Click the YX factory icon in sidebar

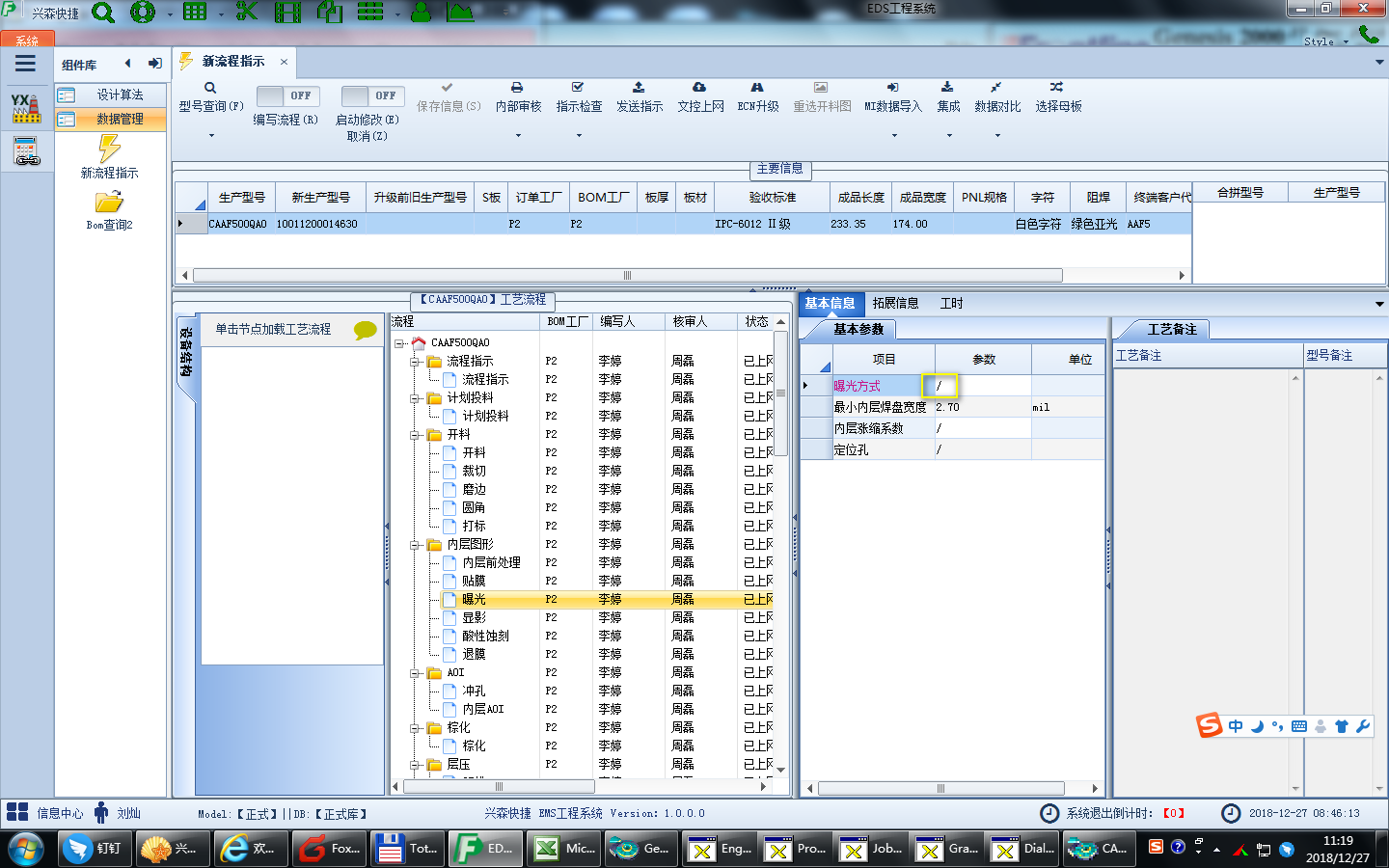coord(26,108)
